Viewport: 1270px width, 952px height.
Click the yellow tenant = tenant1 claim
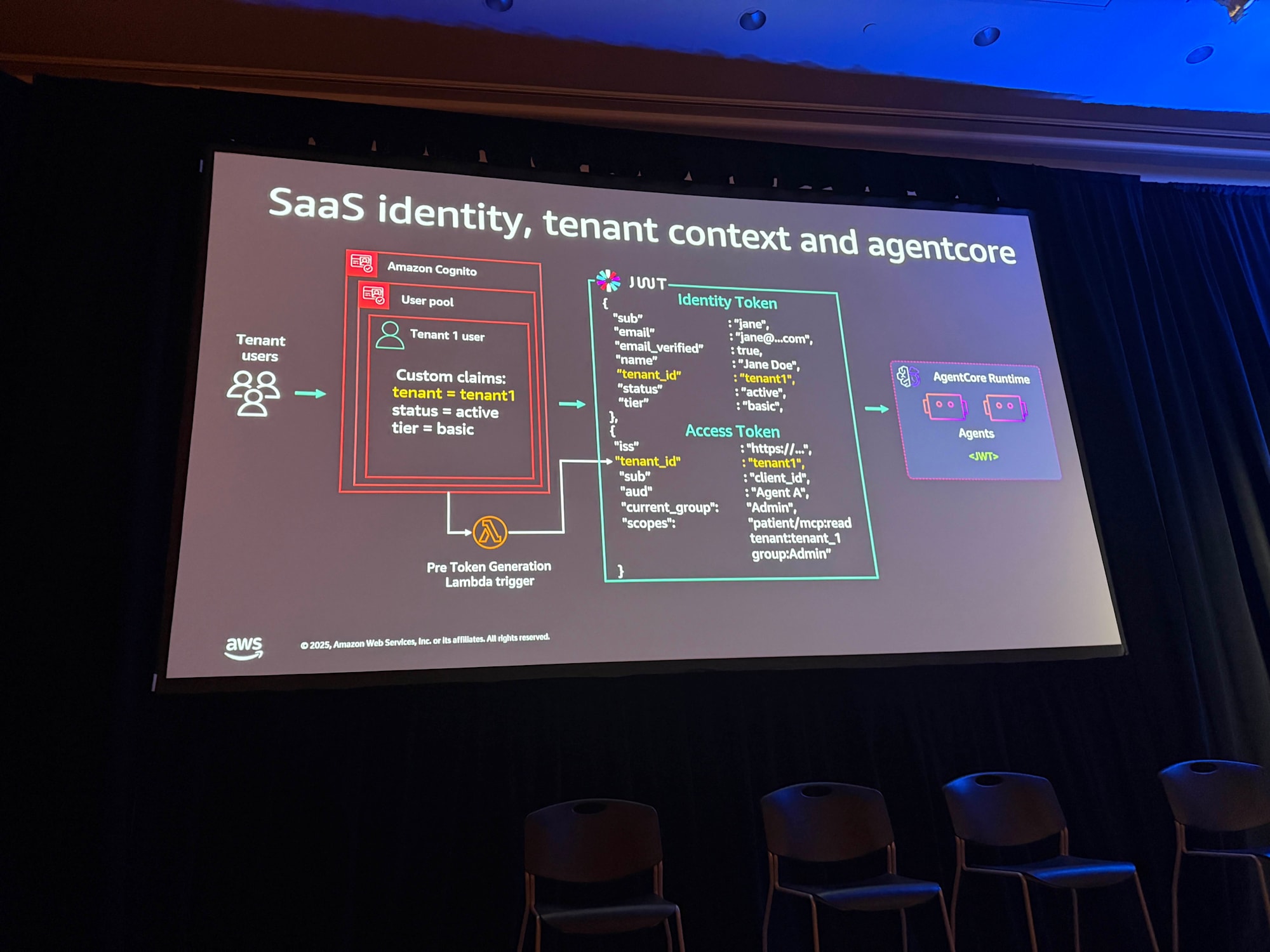click(453, 394)
